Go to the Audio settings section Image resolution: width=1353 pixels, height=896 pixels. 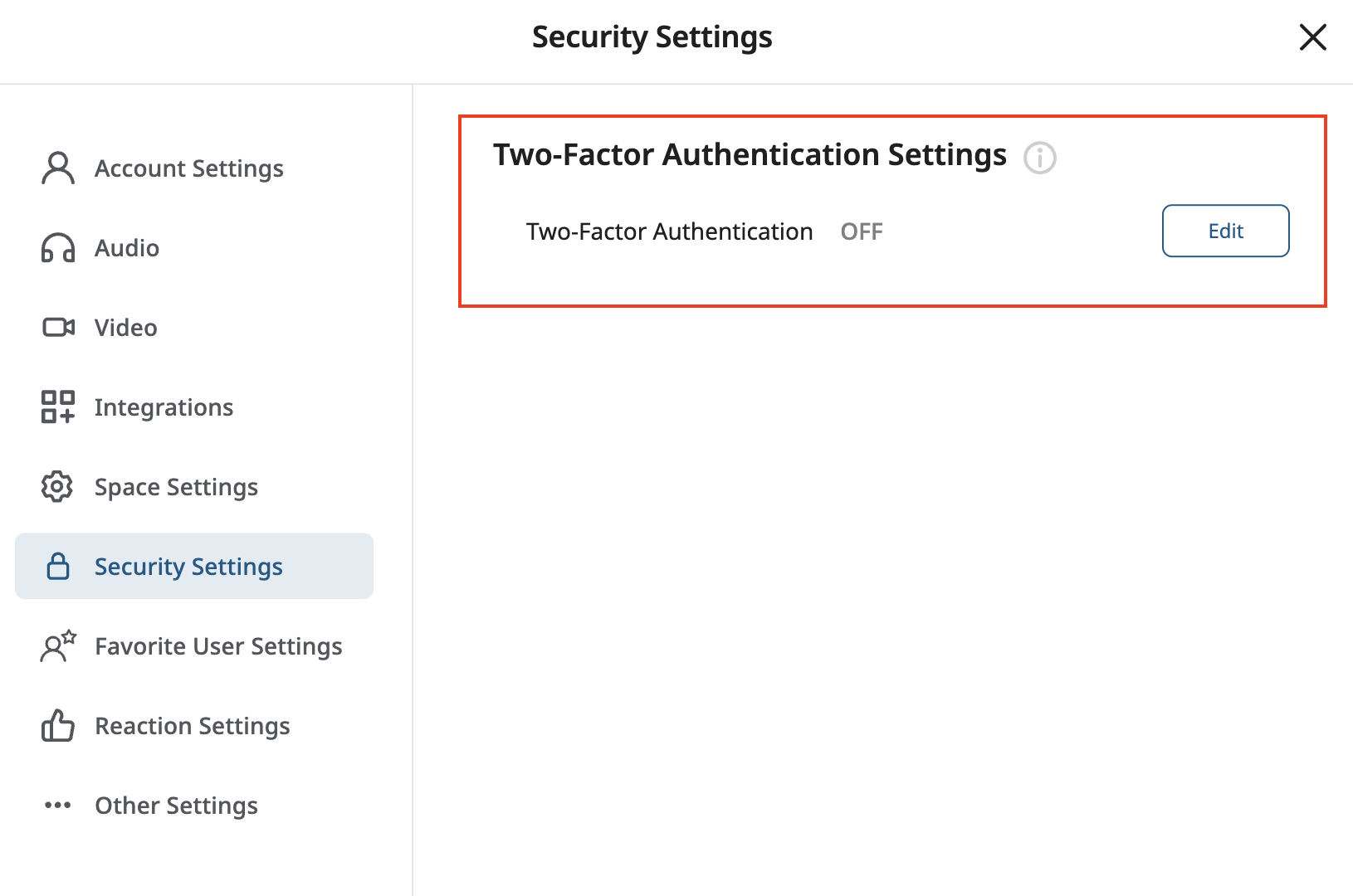tap(126, 248)
